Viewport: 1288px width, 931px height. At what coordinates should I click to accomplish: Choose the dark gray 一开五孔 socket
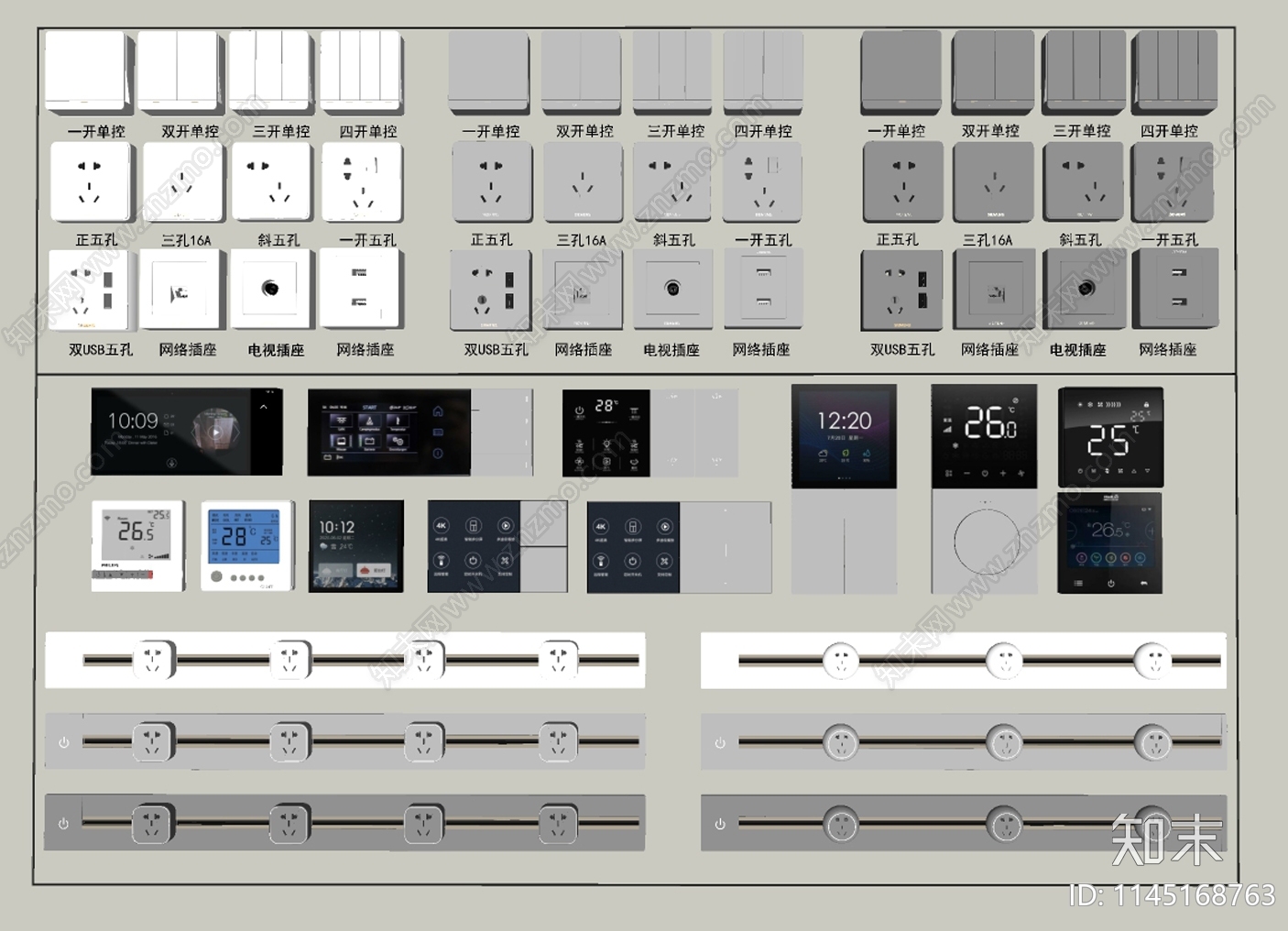pyautogui.click(x=1173, y=182)
